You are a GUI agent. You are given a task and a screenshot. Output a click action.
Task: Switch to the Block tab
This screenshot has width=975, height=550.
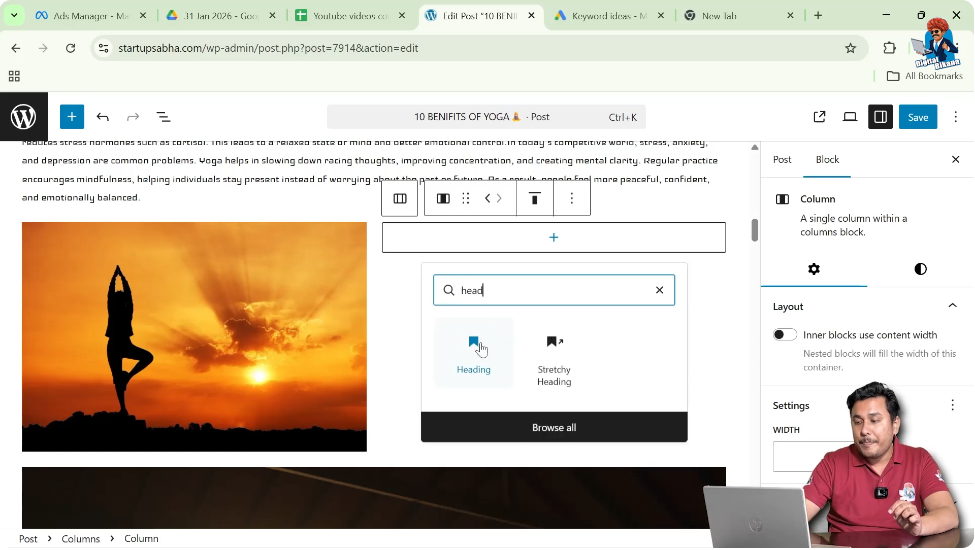click(827, 160)
